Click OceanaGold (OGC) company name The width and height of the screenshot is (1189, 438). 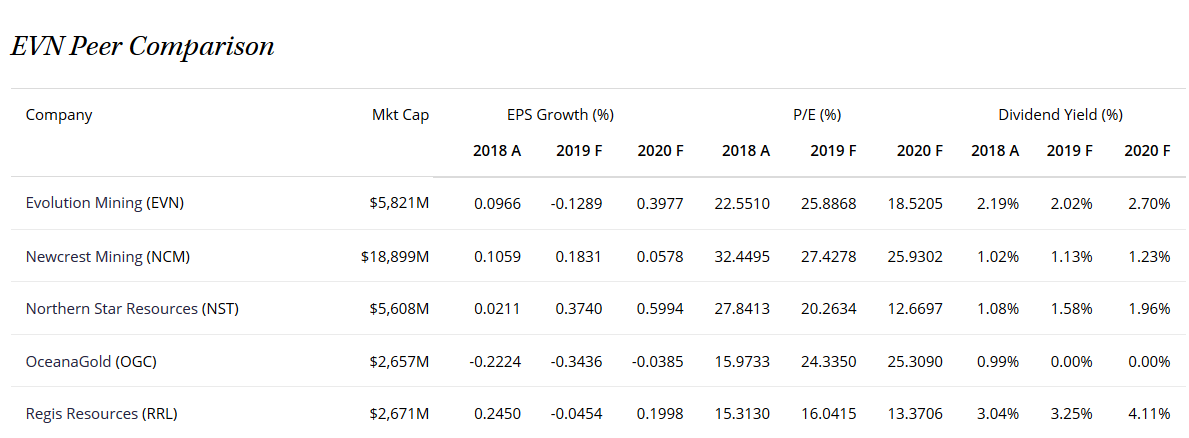(x=91, y=361)
